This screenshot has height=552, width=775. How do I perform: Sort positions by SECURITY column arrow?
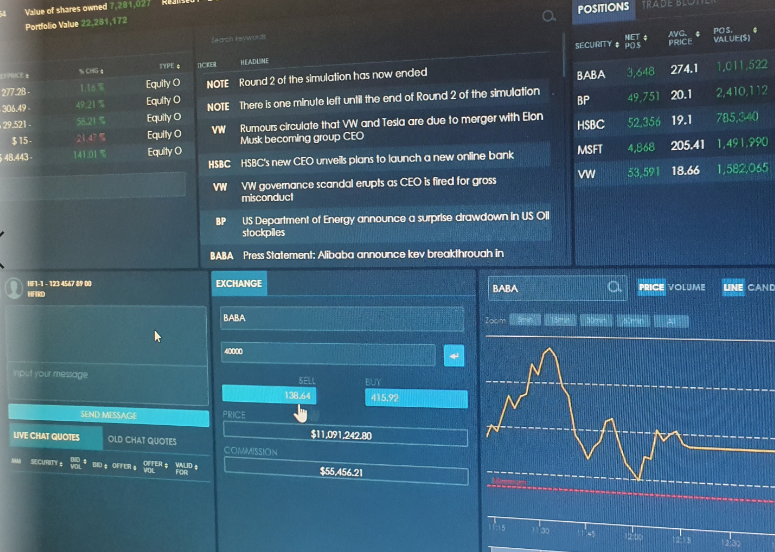coord(617,44)
